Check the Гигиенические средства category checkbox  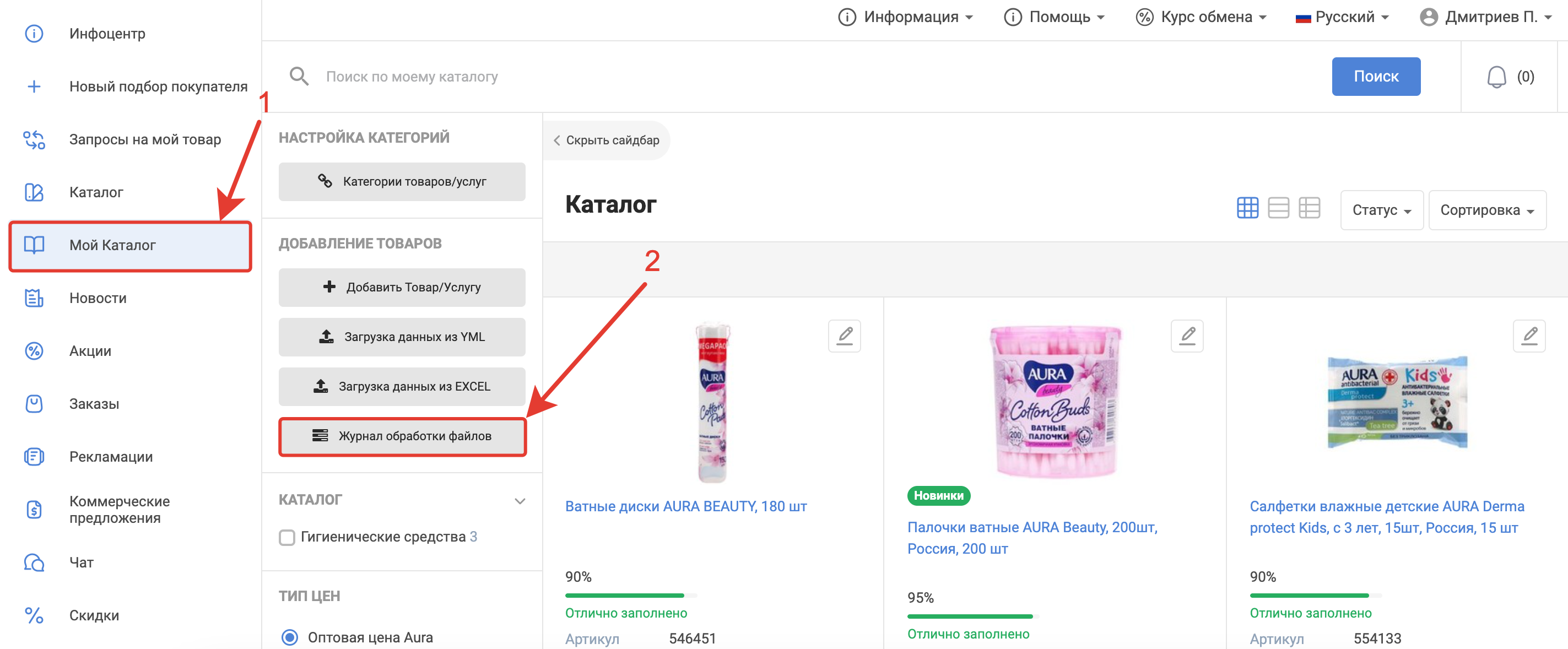click(x=286, y=537)
